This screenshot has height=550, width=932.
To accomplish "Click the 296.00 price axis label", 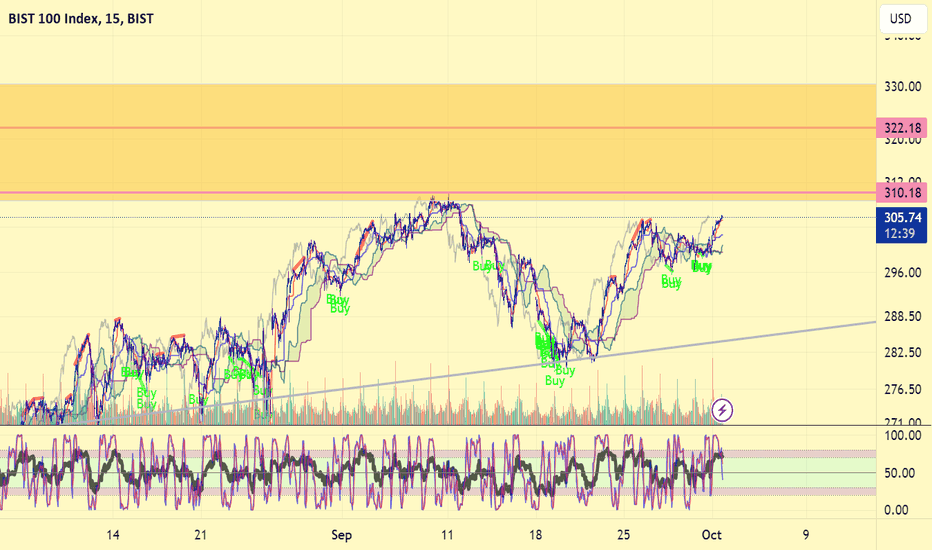I will (x=902, y=272).
